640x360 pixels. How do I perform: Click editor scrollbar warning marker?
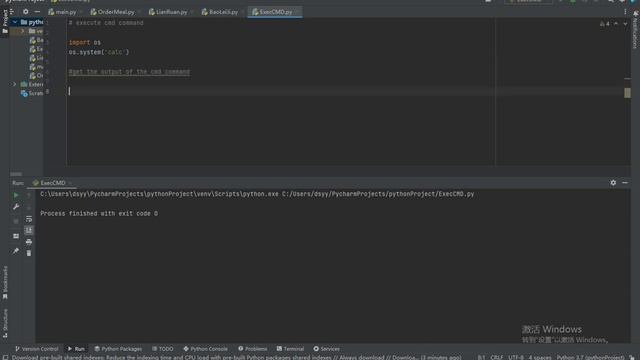tap(627, 93)
